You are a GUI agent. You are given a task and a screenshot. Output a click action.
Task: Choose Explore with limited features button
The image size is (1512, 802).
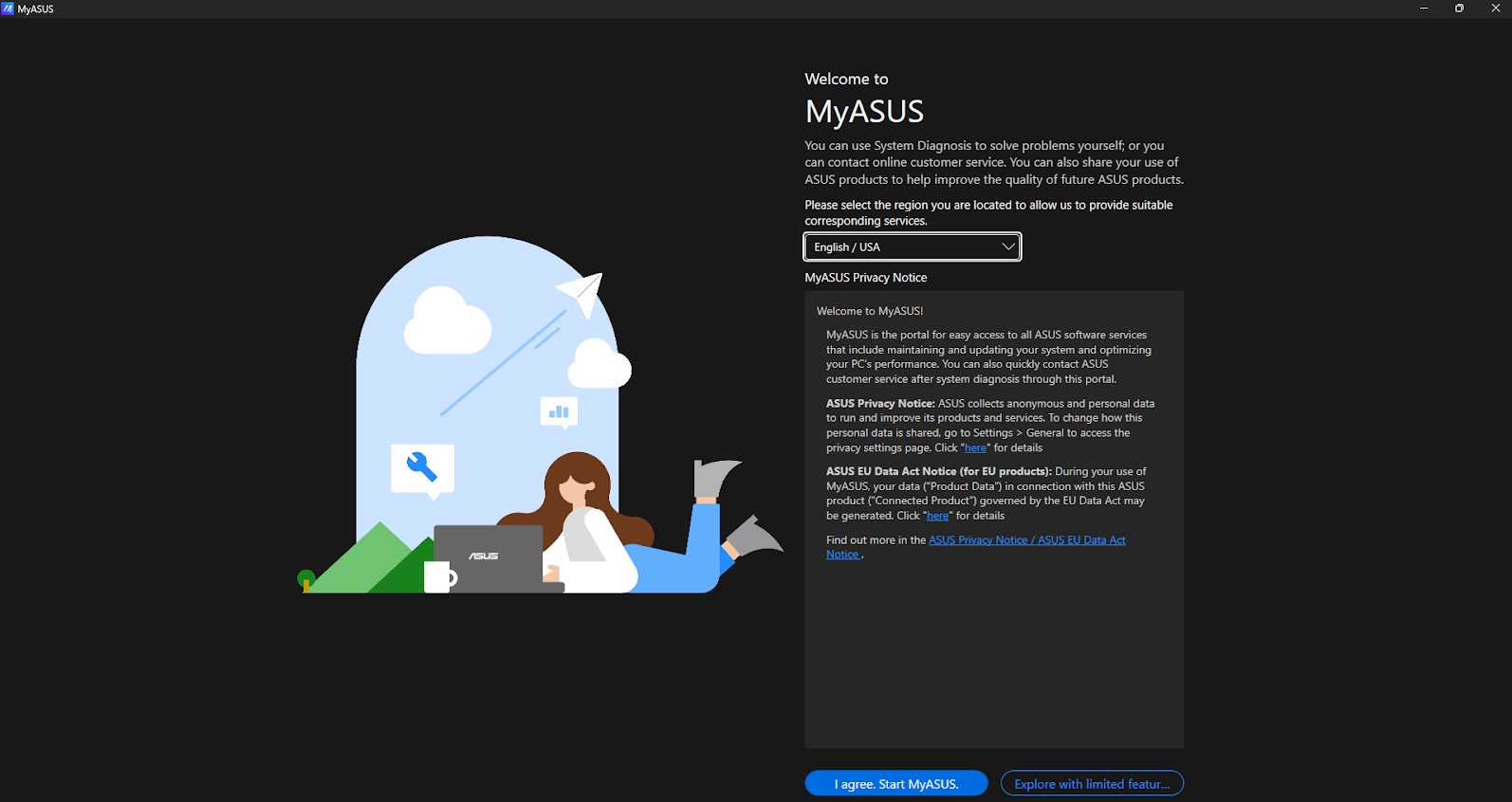click(1092, 784)
